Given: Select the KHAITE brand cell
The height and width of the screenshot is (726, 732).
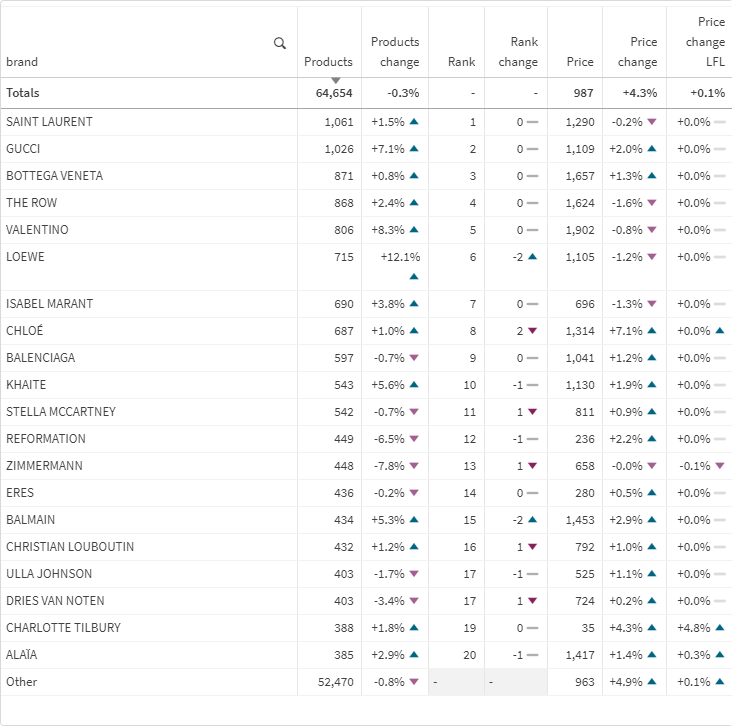Looking at the screenshot, I should [149, 385].
